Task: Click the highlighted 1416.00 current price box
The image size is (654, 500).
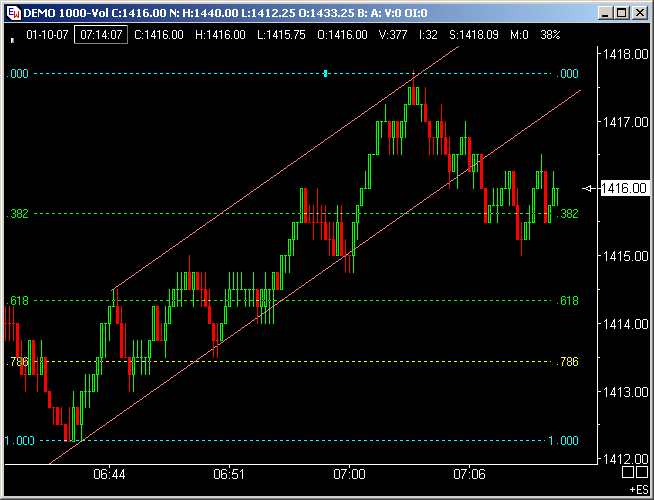Action: [624, 188]
